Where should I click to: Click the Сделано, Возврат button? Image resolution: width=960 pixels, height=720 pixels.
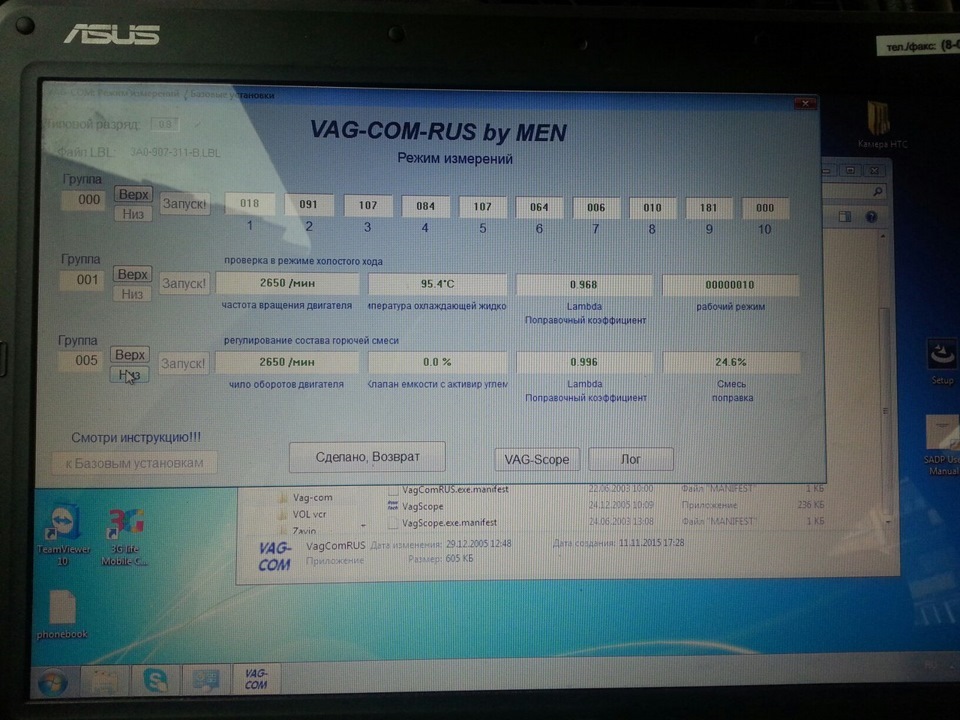coord(367,457)
